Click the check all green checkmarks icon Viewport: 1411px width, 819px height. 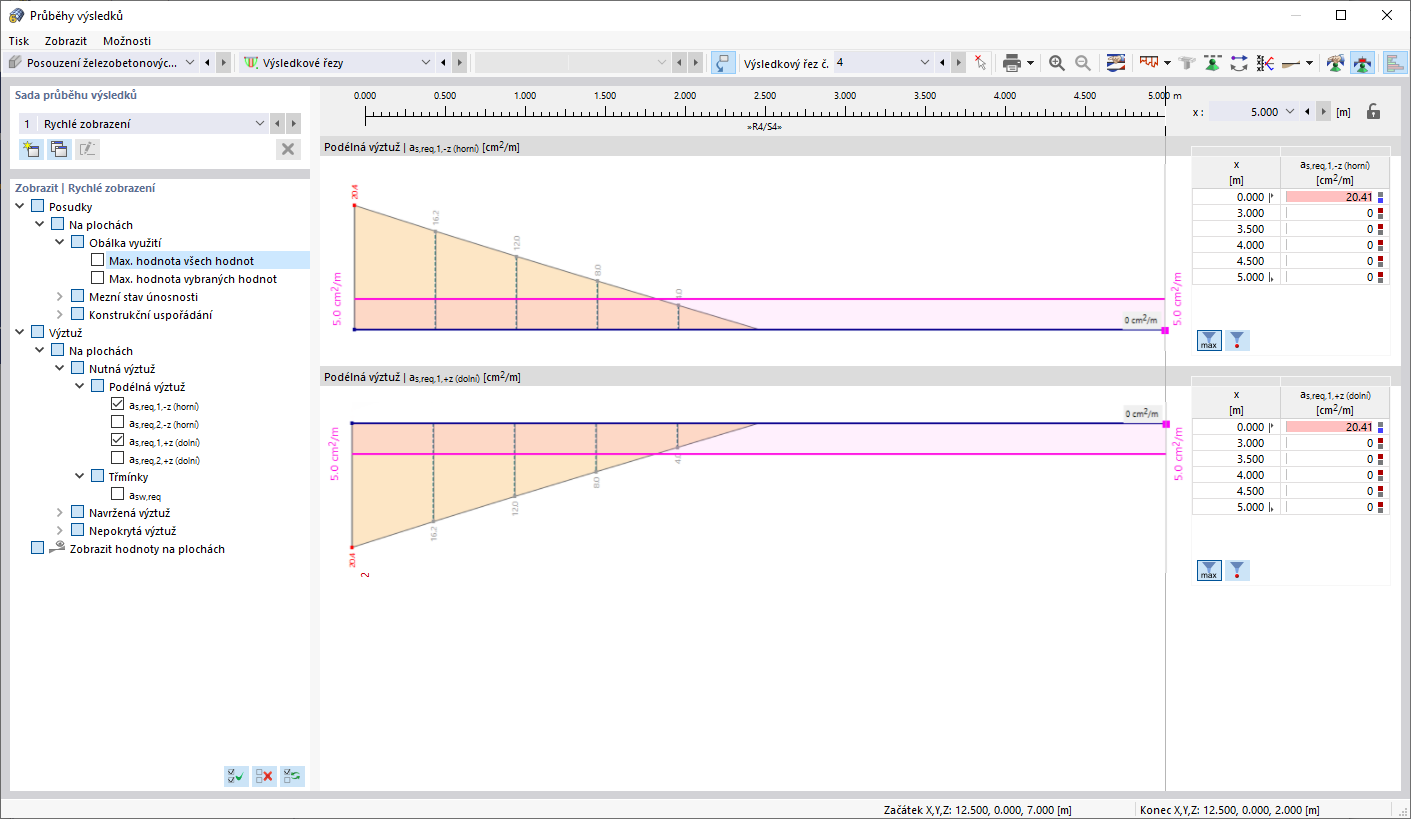click(236, 775)
